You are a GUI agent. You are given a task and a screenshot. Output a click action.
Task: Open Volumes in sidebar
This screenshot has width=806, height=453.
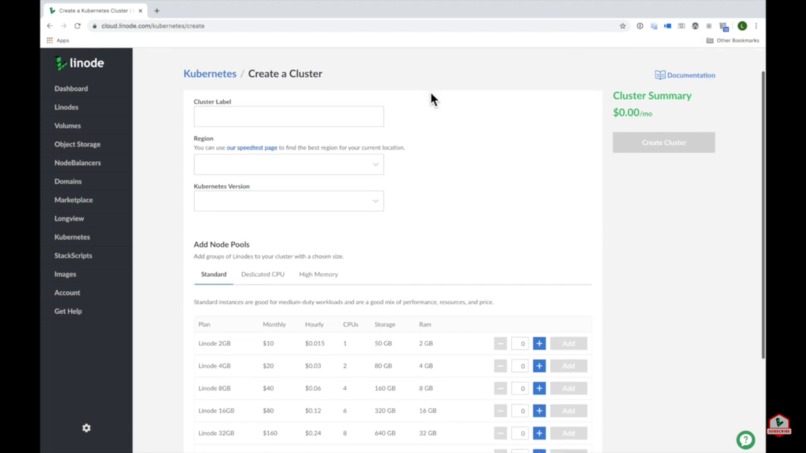pos(67,125)
